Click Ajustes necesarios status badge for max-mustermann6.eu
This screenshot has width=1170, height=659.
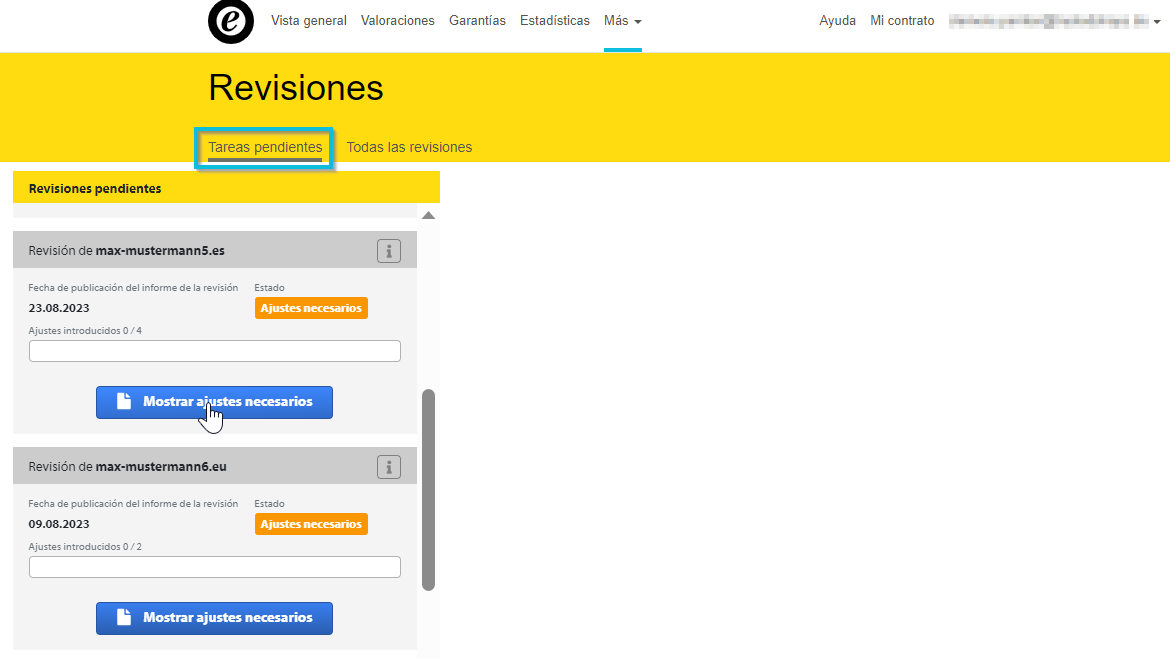pyautogui.click(x=311, y=524)
